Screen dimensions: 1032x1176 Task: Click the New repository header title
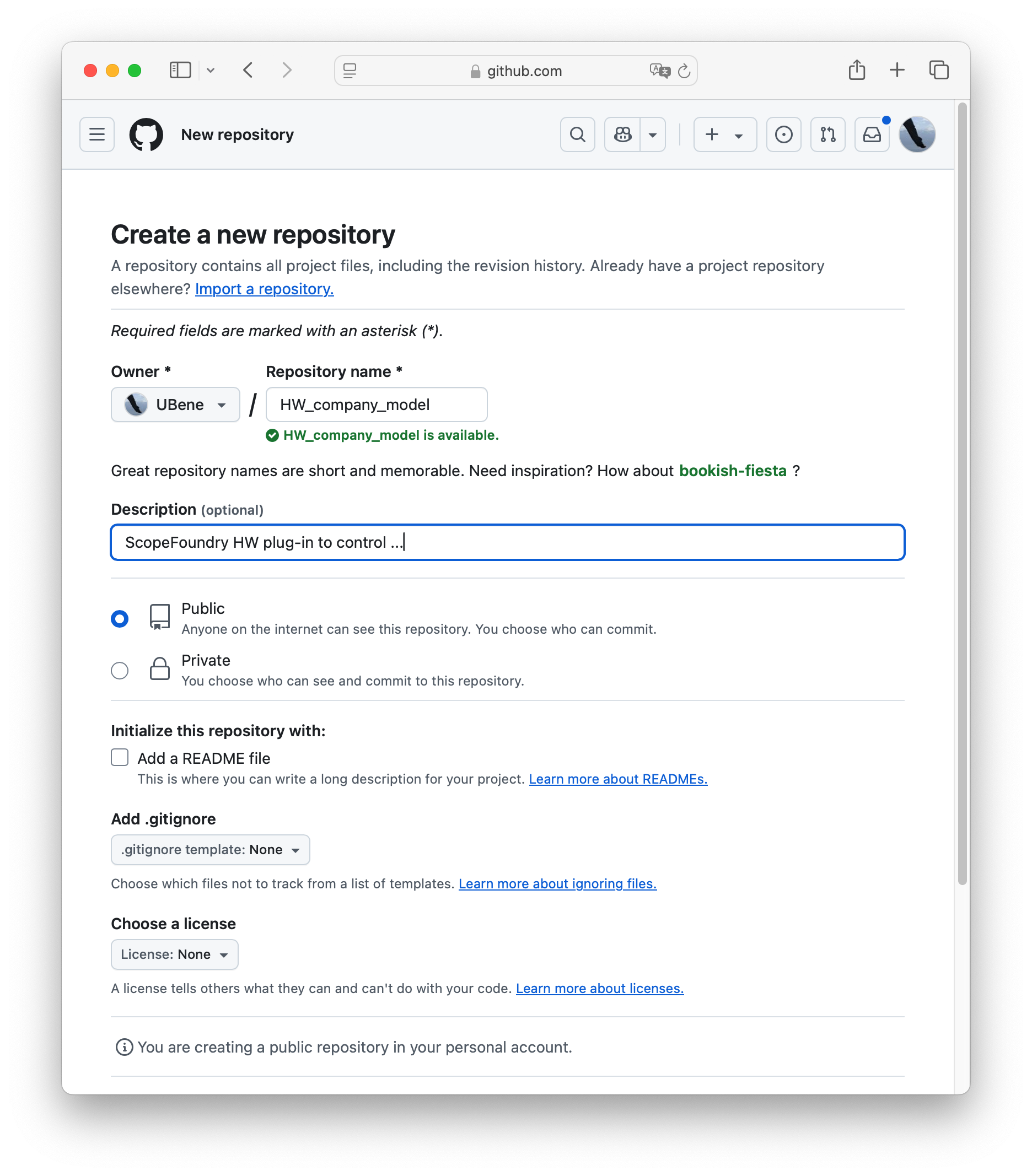click(237, 134)
